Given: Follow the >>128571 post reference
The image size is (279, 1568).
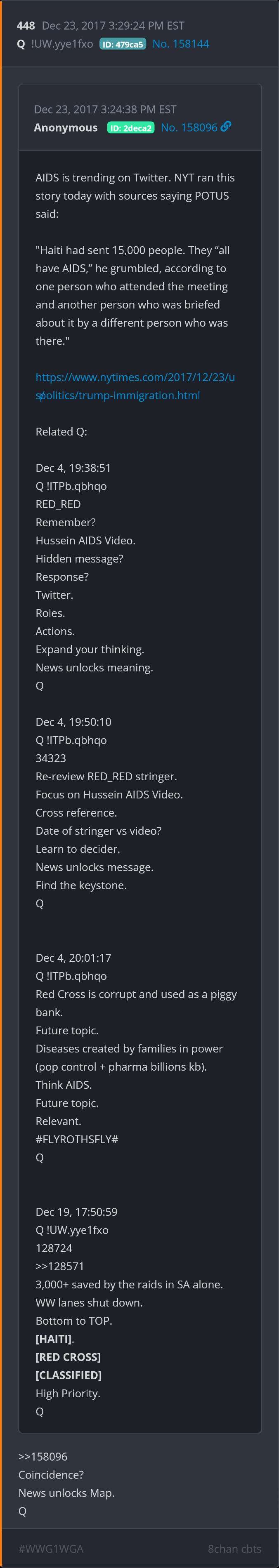Looking at the screenshot, I should click(60, 1266).
